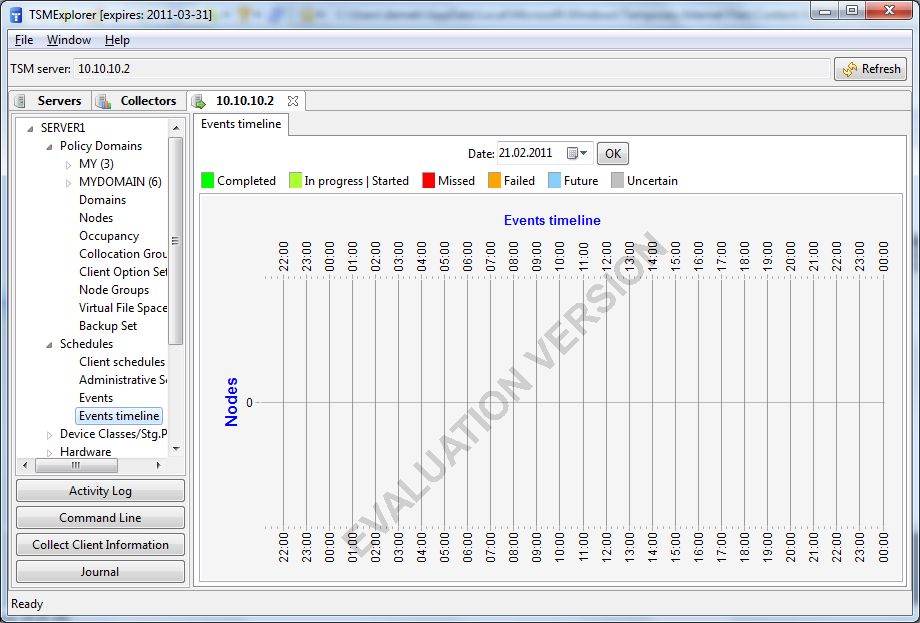Click the Completed green legend swatch

click(207, 181)
